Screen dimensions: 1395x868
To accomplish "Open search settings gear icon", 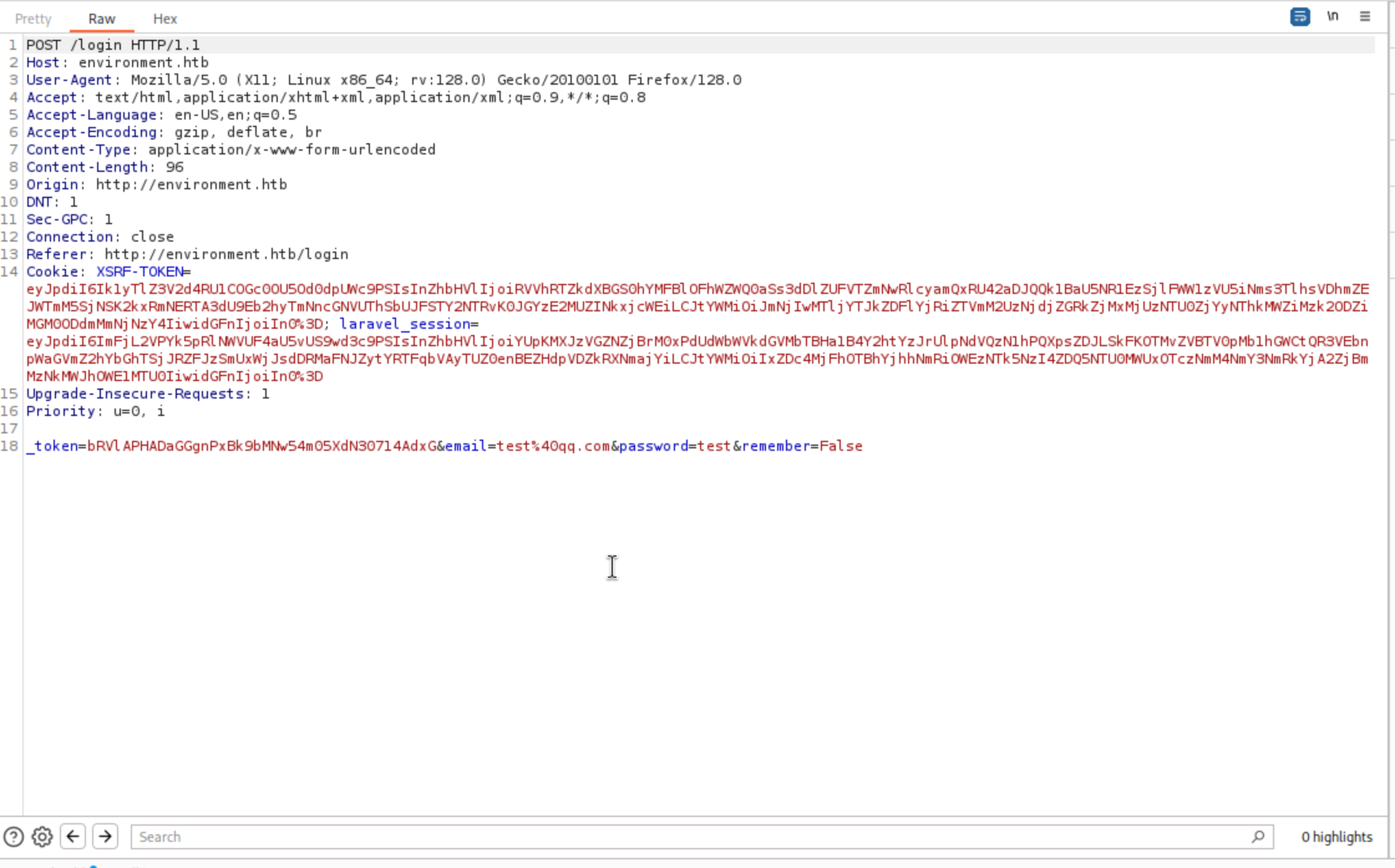I will [42, 836].
